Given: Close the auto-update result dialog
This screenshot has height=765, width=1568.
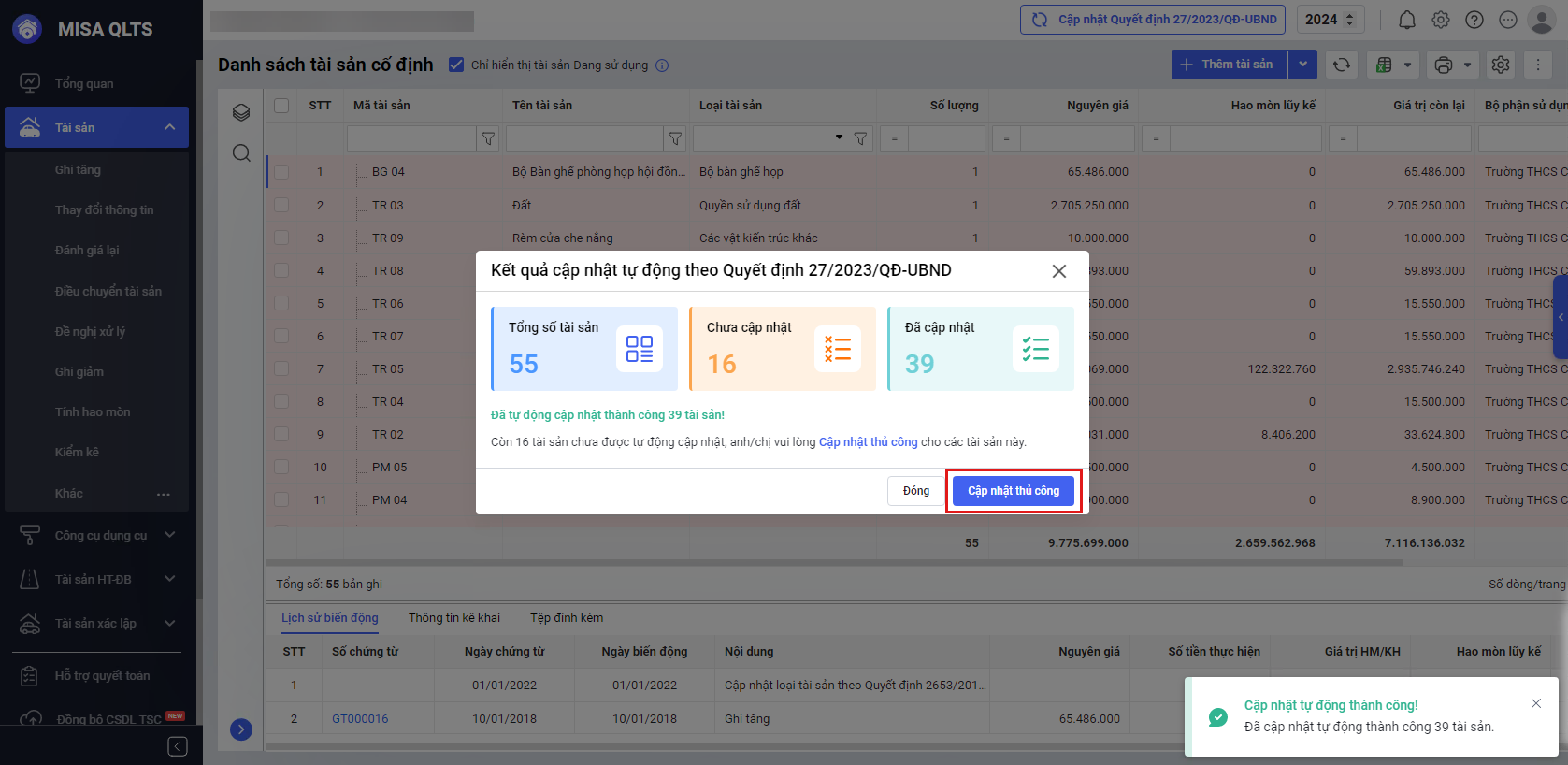Looking at the screenshot, I should point(1058,271).
